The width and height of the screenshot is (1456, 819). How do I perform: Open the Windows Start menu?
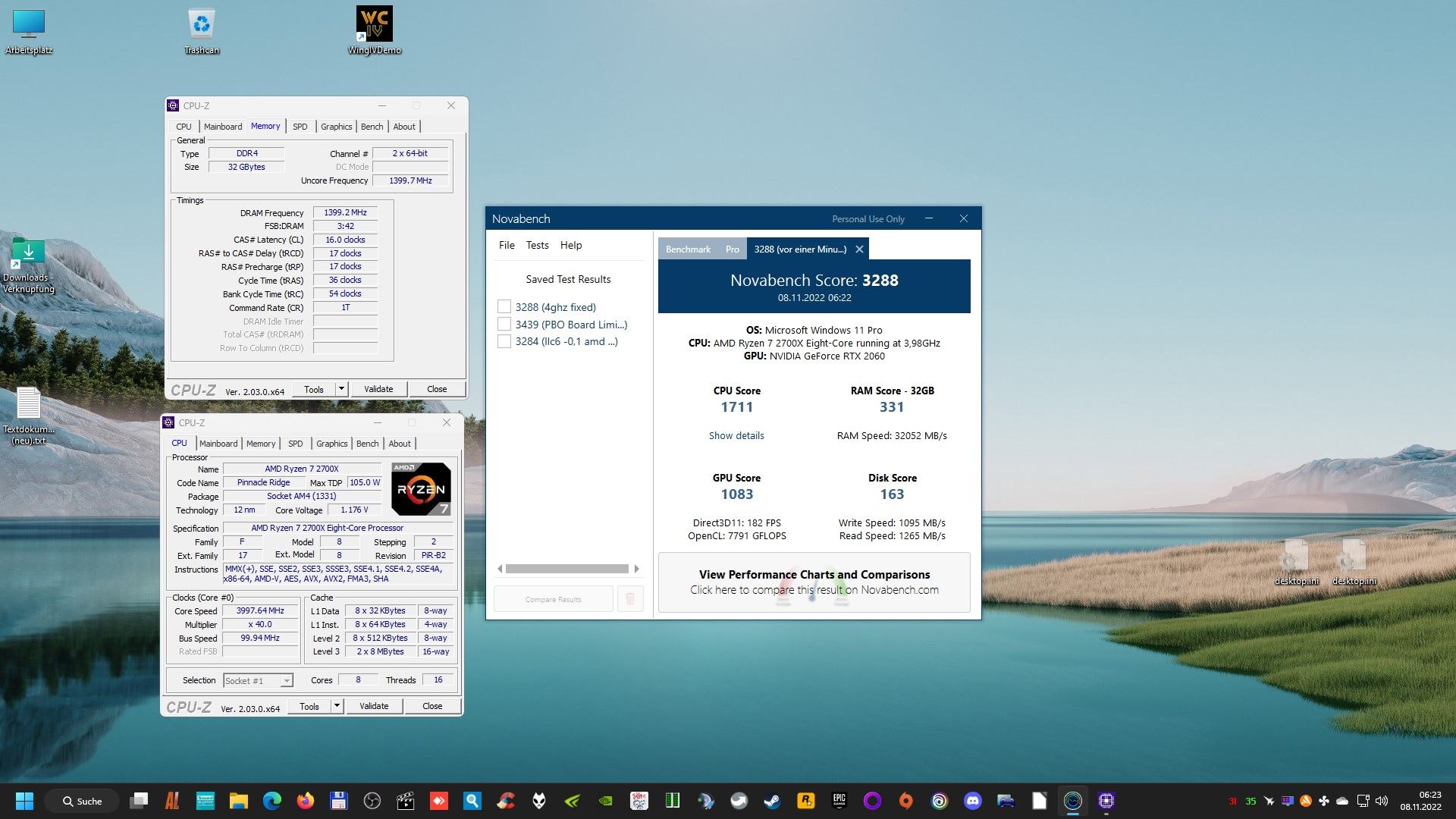(x=24, y=801)
